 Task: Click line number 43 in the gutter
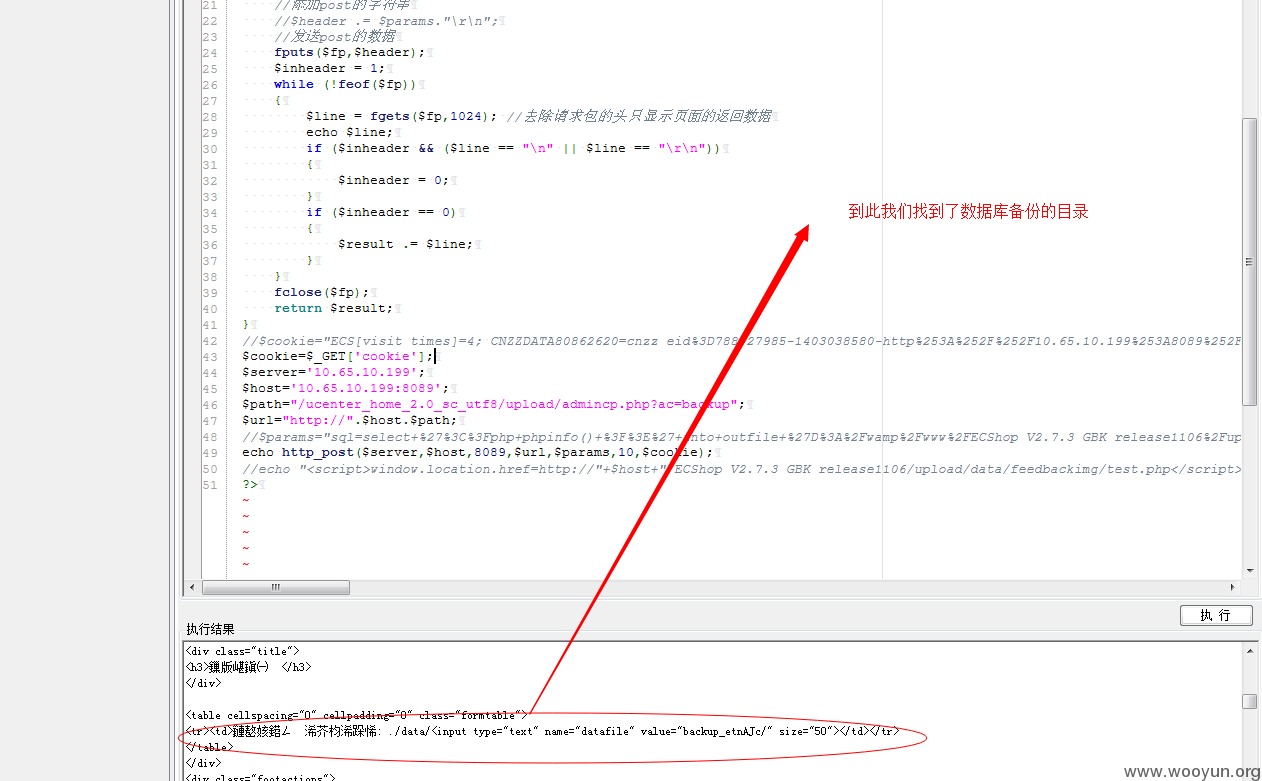coord(209,356)
